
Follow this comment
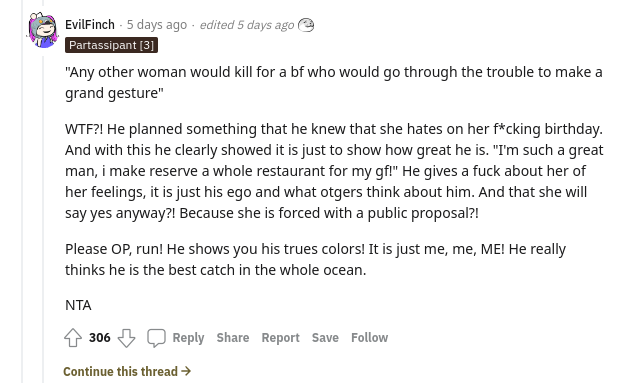[x=369, y=338]
